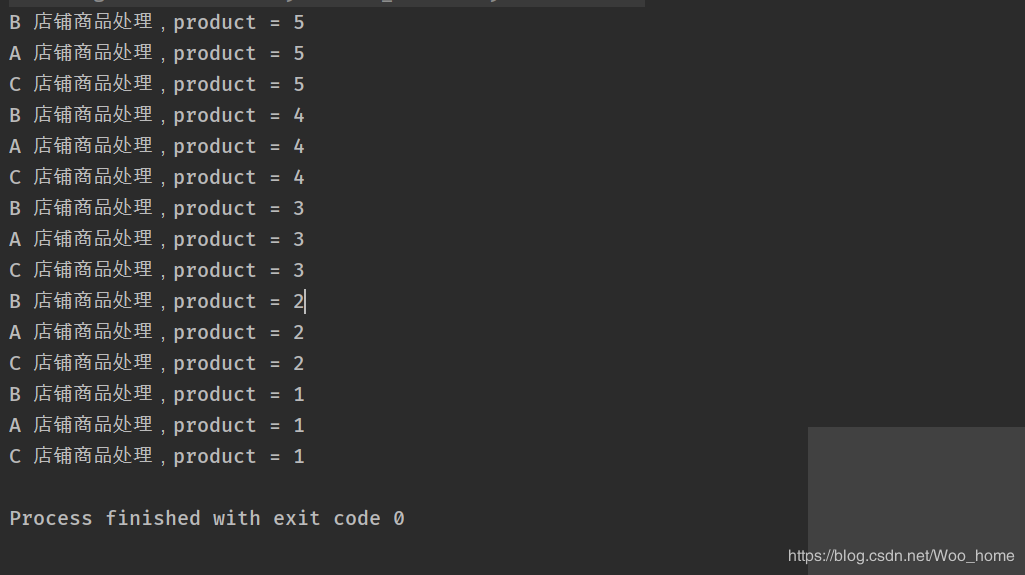Select line 'C 店铺商品处理, product = 4'
Screen dimensions: 1025x575
point(157,177)
